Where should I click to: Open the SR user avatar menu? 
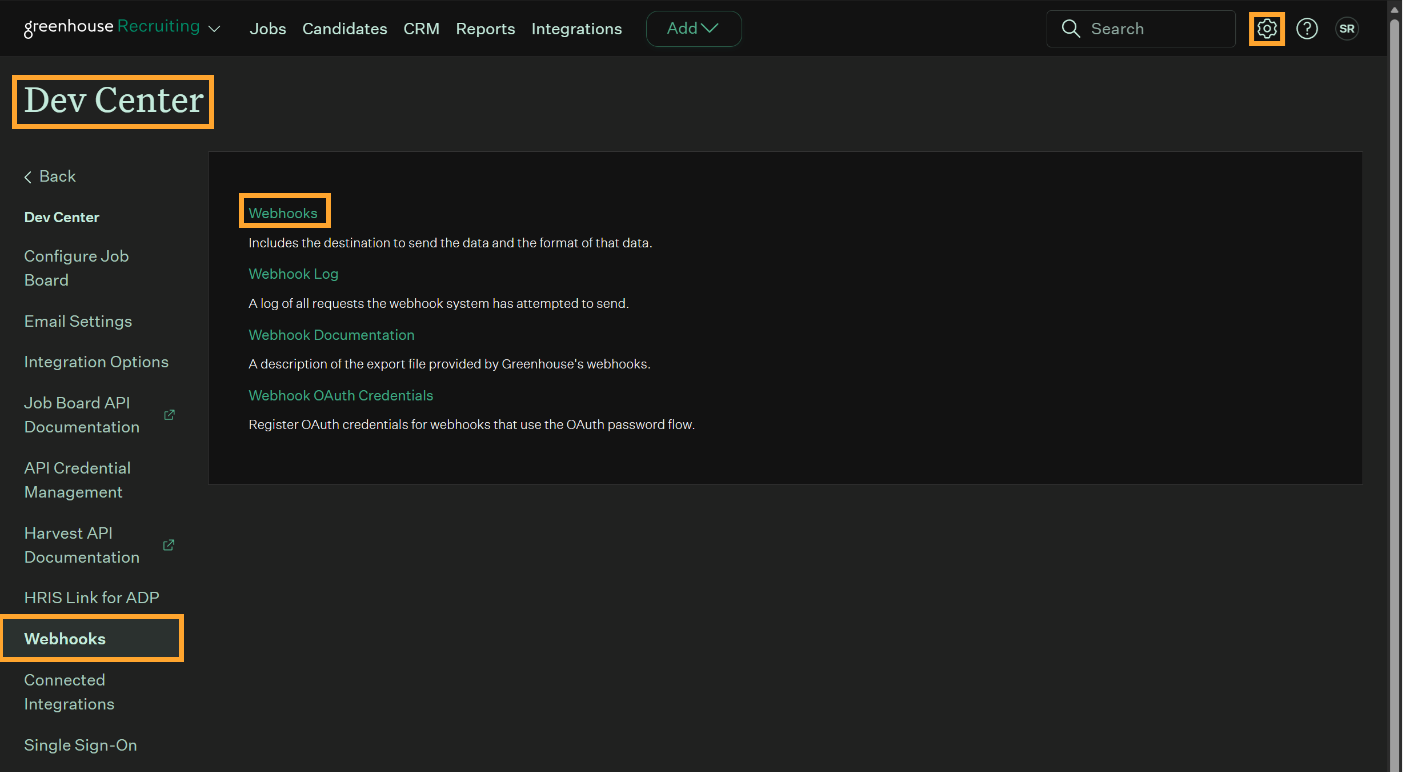(x=1347, y=29)
